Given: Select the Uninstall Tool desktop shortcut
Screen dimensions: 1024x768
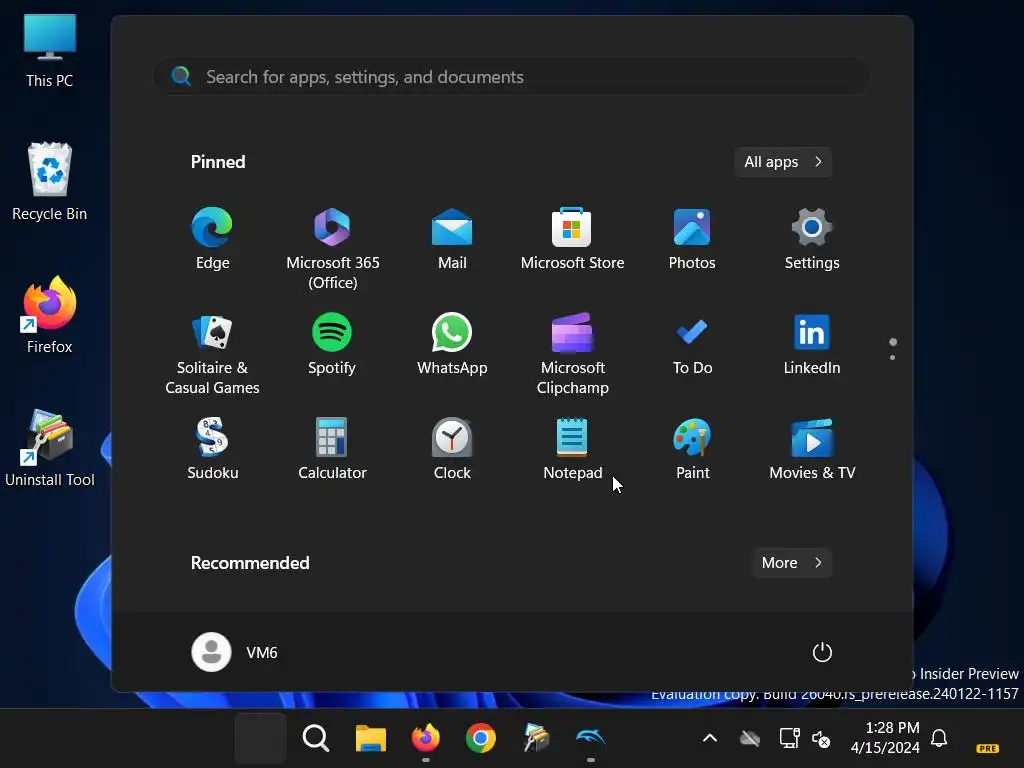Looking at the screenshot, I should coord(50,448).
